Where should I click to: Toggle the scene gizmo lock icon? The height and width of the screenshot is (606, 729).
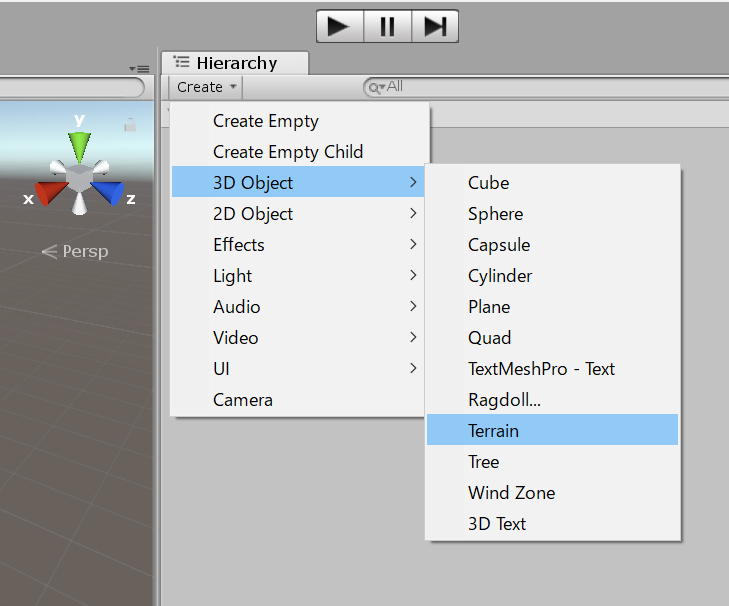pos(129,125)
